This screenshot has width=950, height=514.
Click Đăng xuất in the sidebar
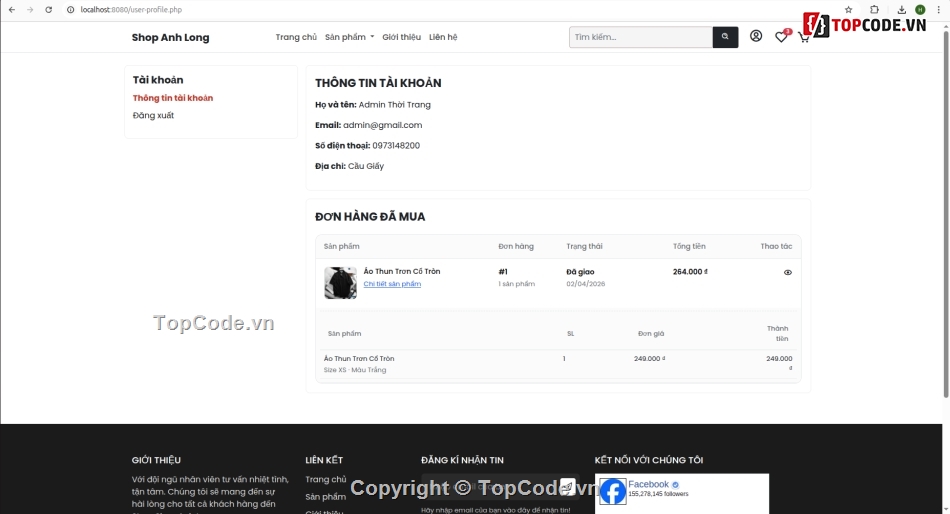point(153,115)
